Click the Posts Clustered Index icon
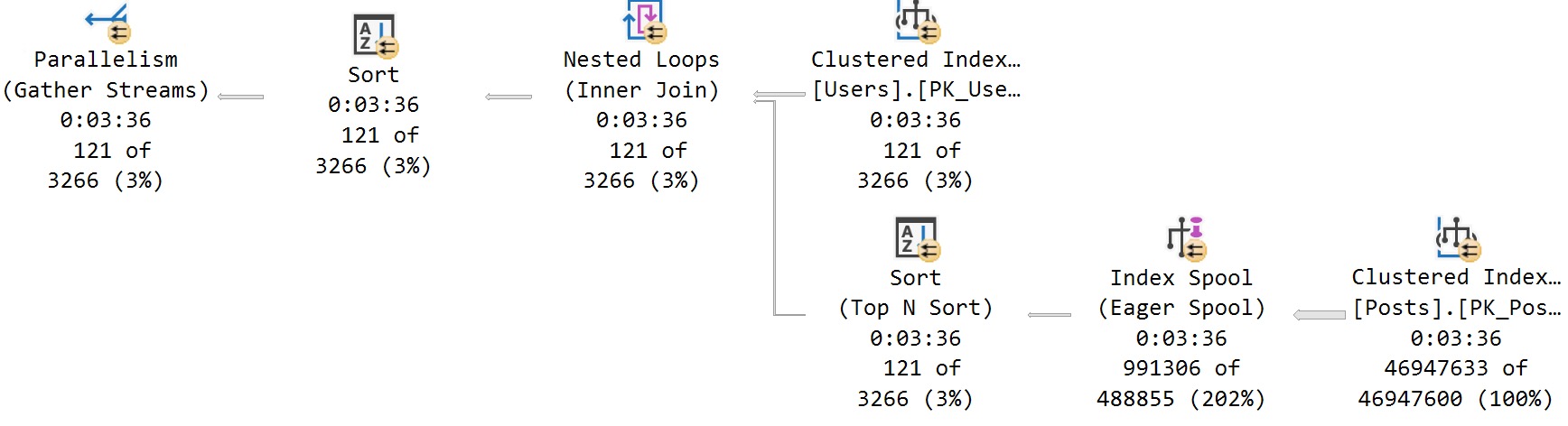This screenshot has height=426, width=1568. pos(1457,238)
